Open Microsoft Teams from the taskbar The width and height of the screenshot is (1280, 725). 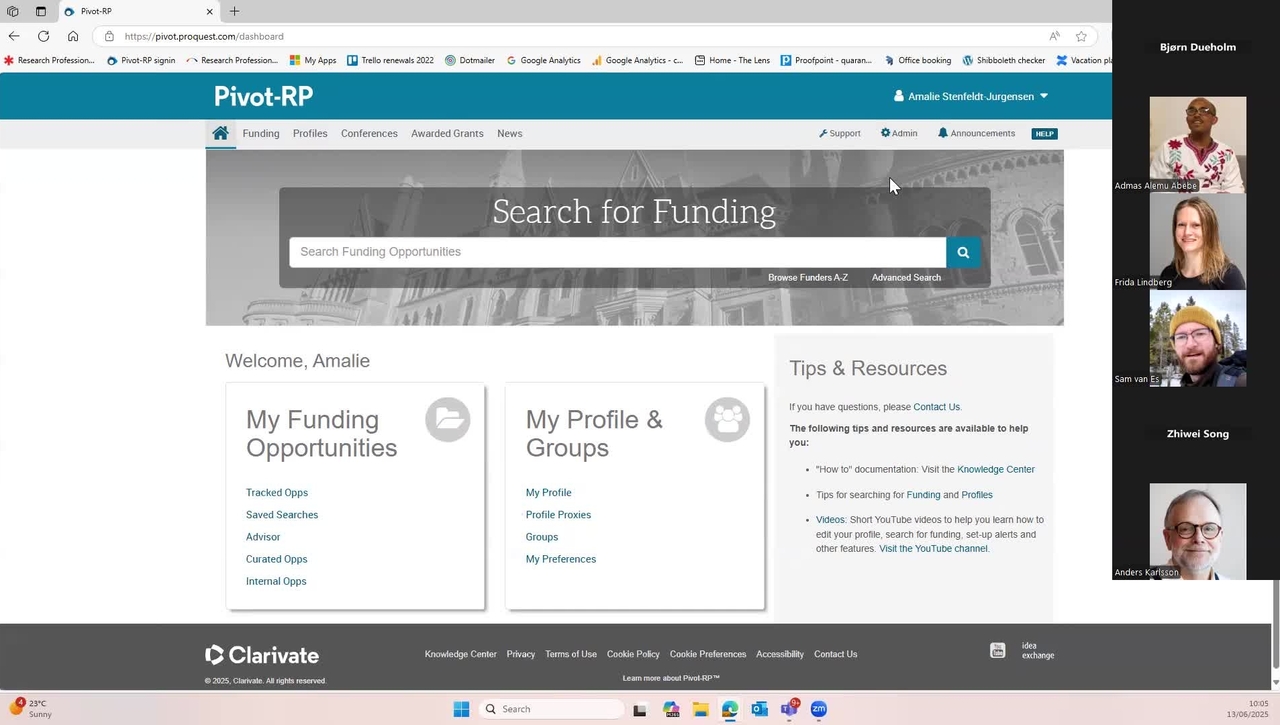click(x=790, y=709)
